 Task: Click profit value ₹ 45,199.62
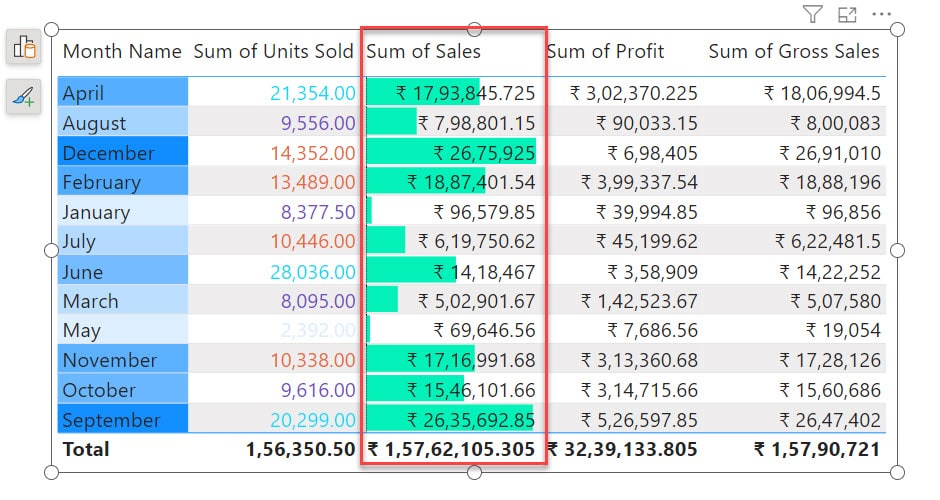tap(647, 241)
